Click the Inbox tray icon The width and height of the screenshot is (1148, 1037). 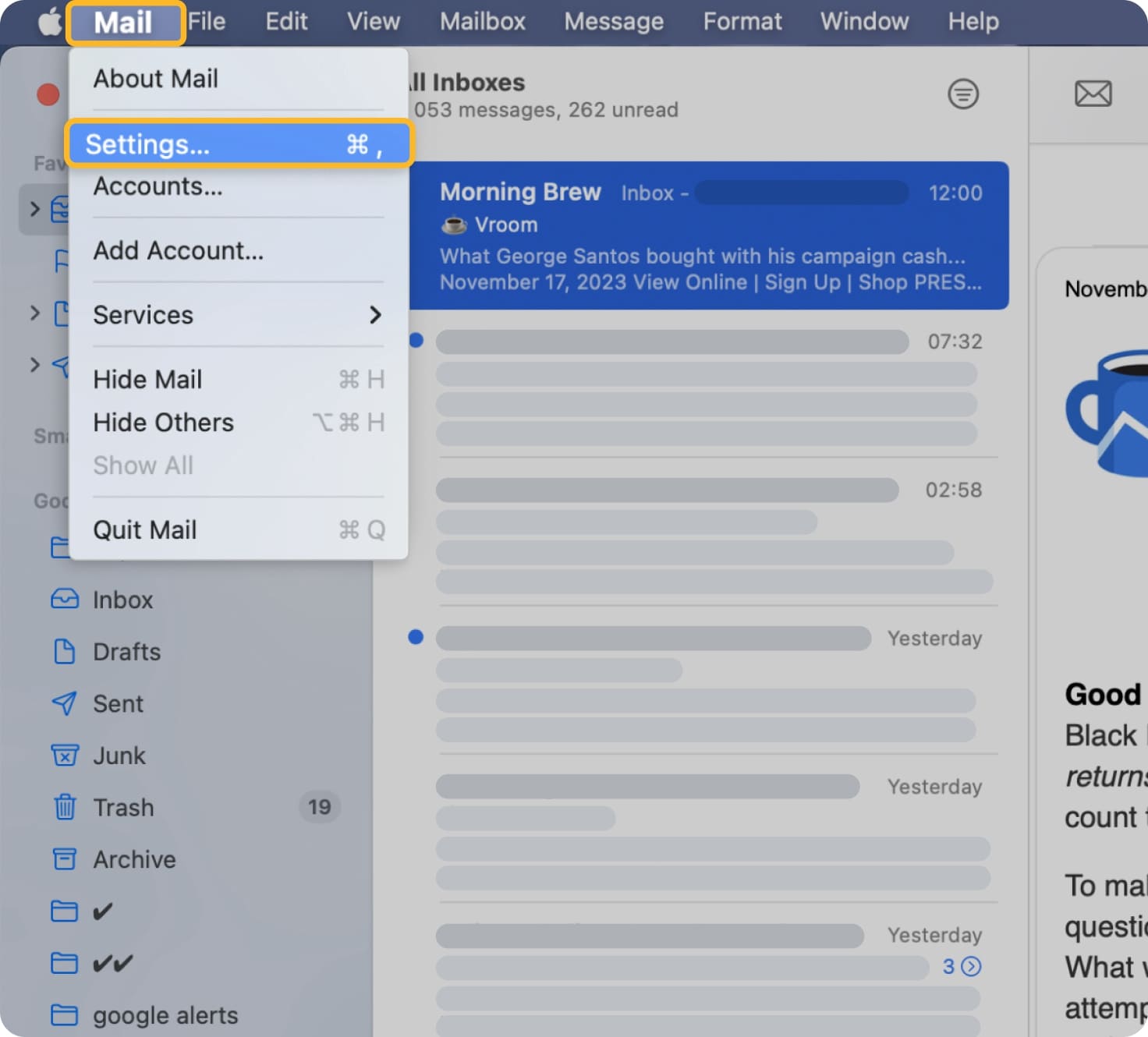pyautogui.click(x=65, y=599)
